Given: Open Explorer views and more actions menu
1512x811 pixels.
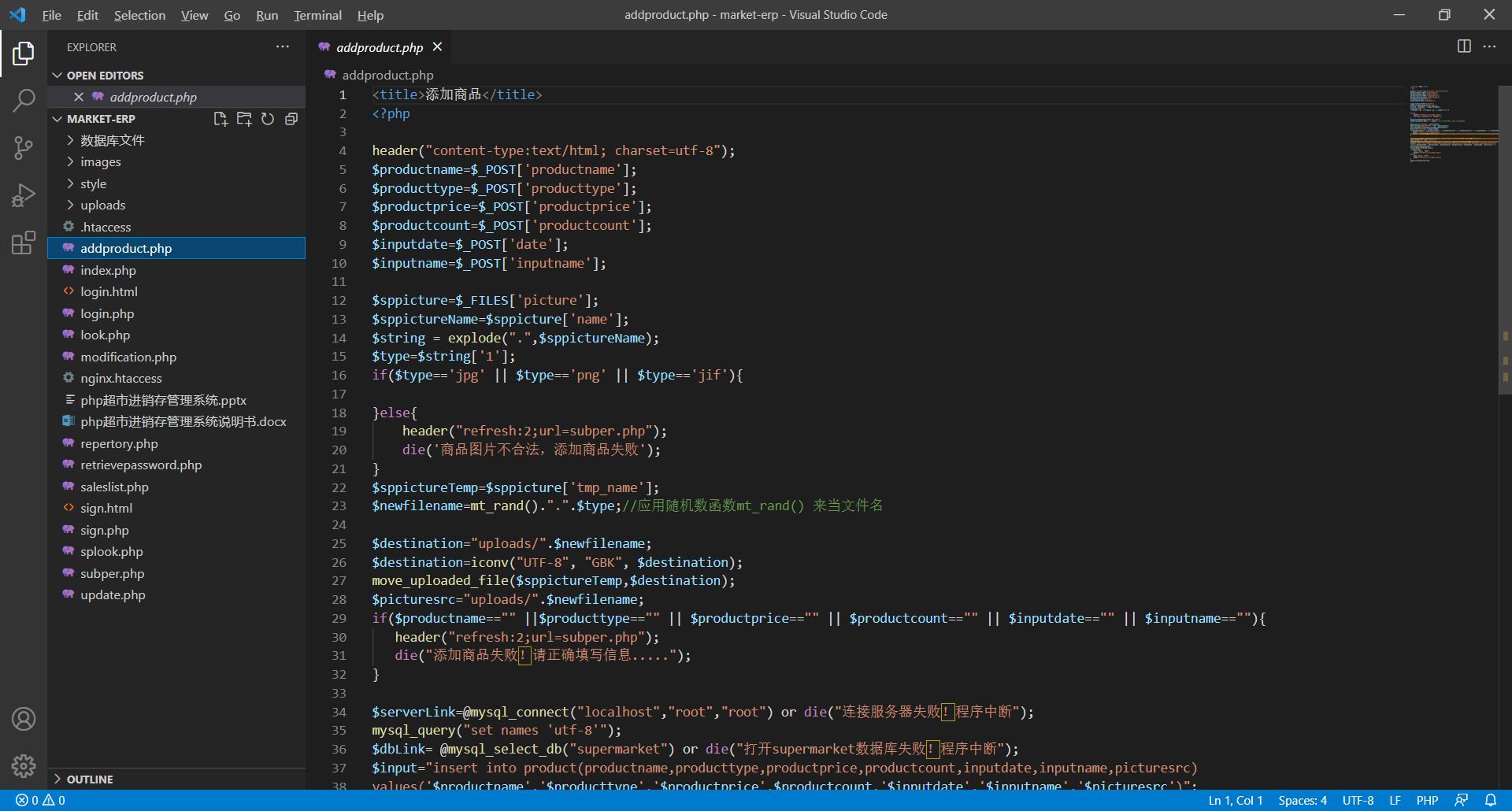Looking at the screenshot, I should pos(283,47).
